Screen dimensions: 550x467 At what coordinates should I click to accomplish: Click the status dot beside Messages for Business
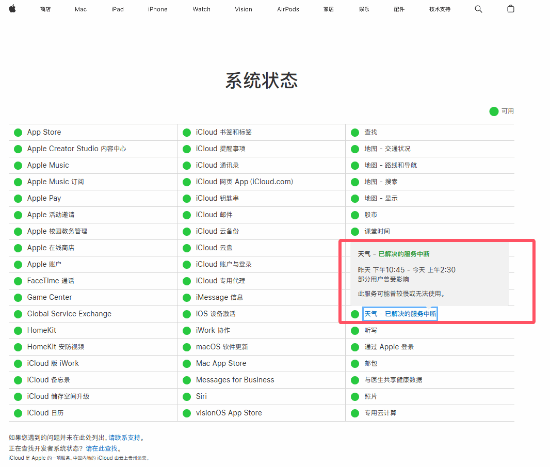[187, 380]
